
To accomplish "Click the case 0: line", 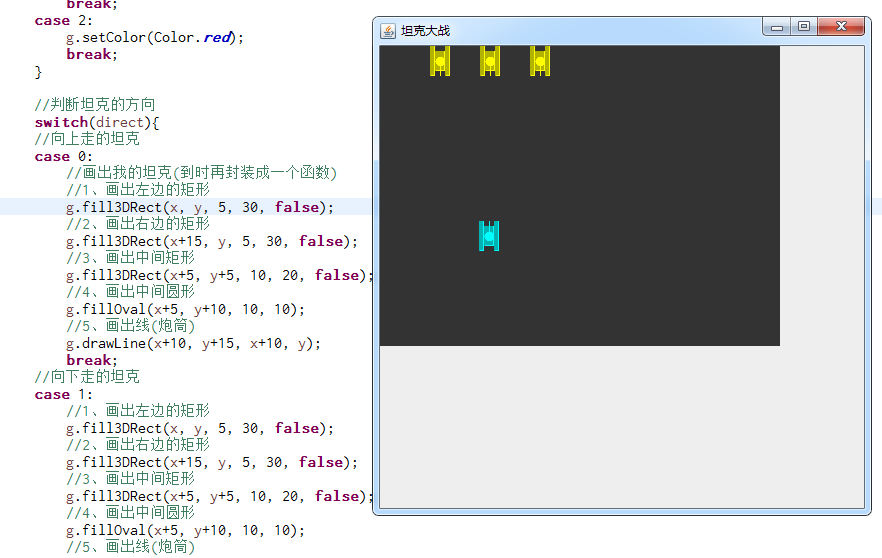I will click(64, 156).
